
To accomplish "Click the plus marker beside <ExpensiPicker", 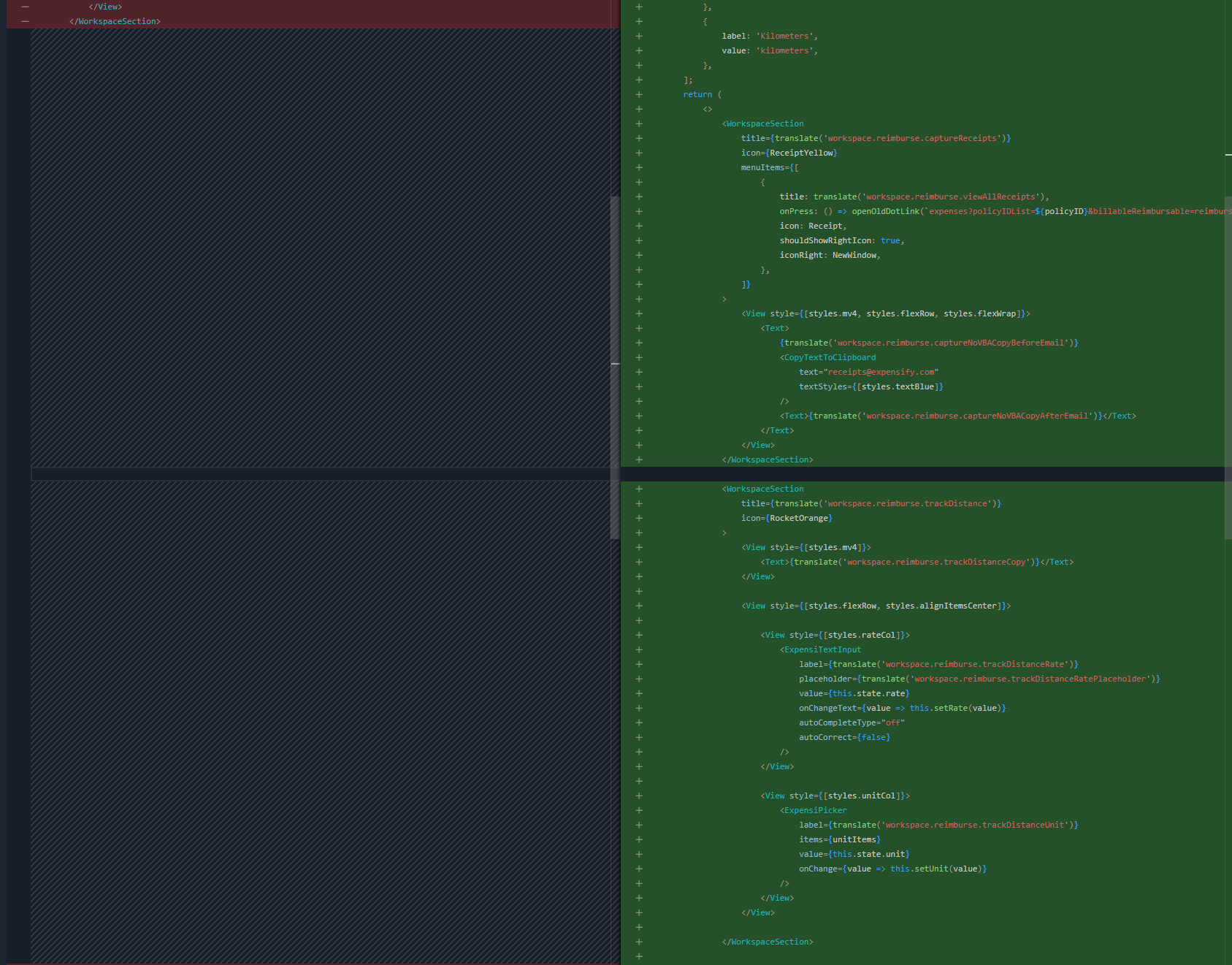I will click(x=639, y=810).
